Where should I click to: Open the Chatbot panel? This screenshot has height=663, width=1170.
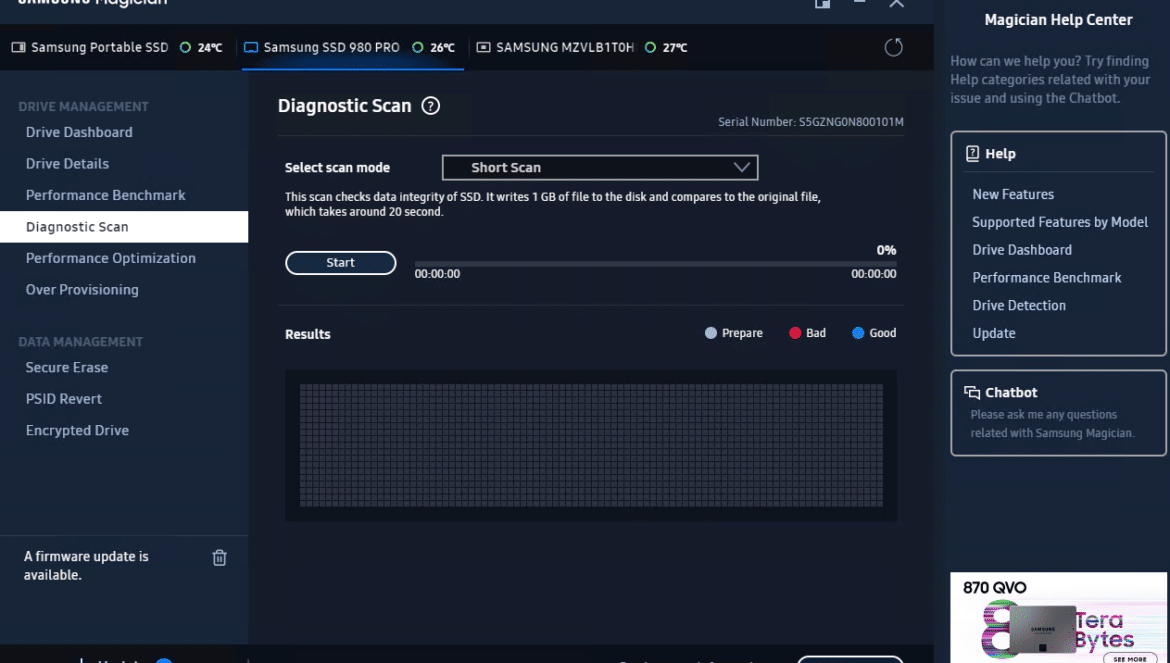(1058, 412)
